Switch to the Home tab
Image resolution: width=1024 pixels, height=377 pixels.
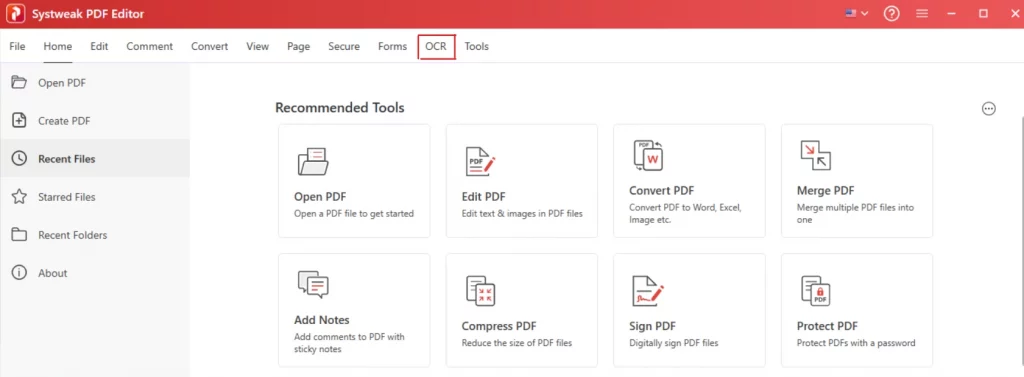point(57,46)
